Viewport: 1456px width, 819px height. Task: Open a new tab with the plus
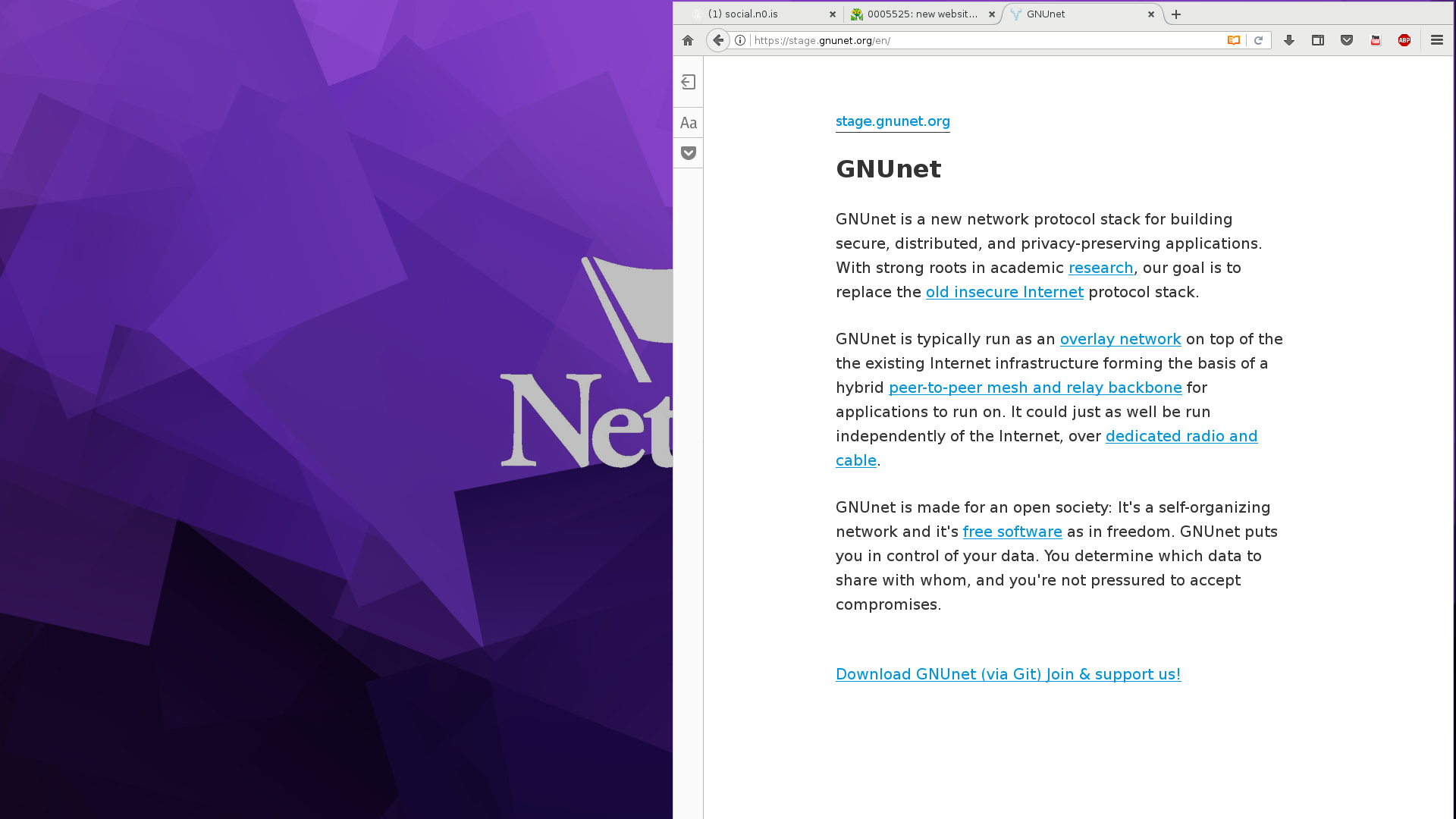coord(1175,14)
